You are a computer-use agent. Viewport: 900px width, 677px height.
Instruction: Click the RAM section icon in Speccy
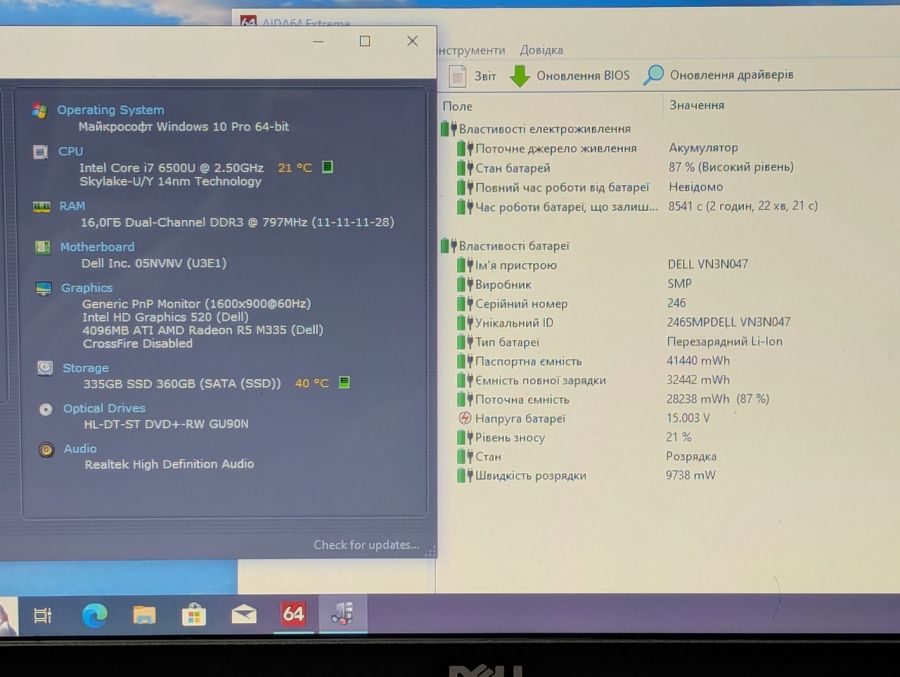41,207
